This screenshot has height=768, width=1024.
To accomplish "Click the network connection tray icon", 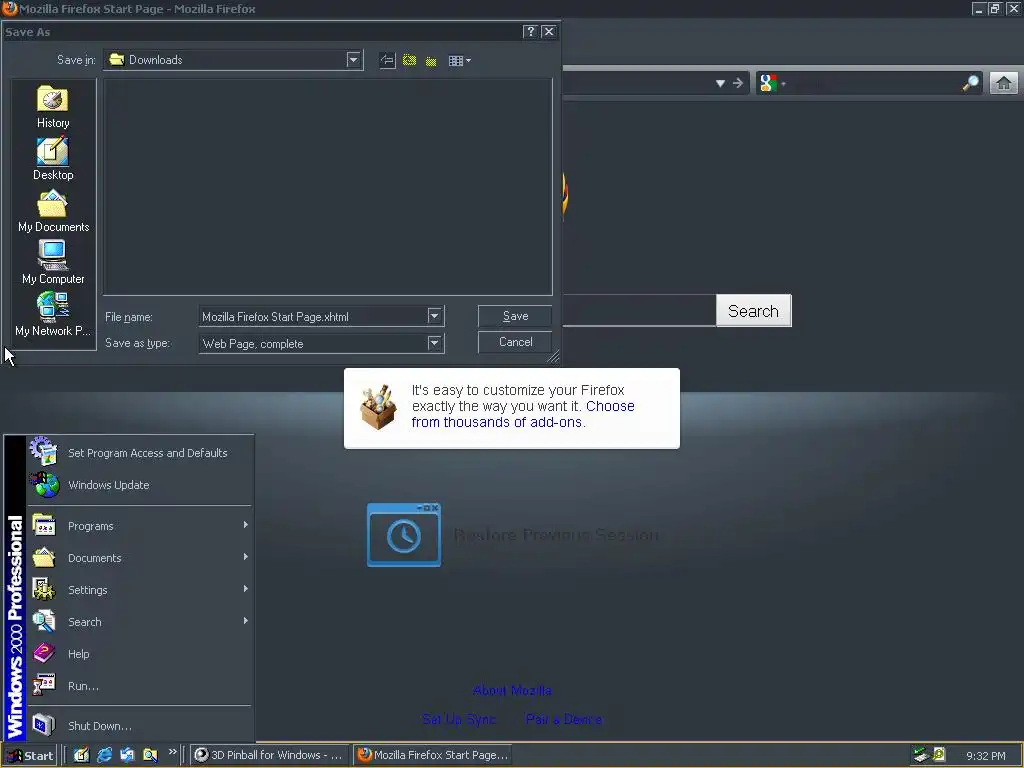I will pos(921,755).
